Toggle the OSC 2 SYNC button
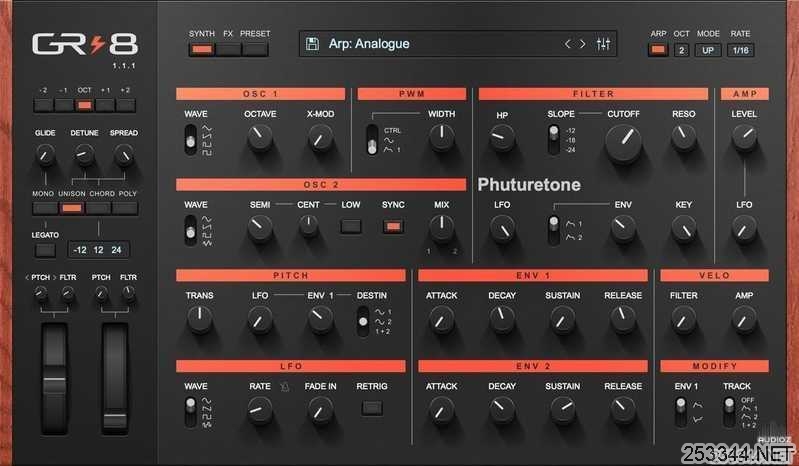This screenshot has height=466, width=799. pos(393,227)
